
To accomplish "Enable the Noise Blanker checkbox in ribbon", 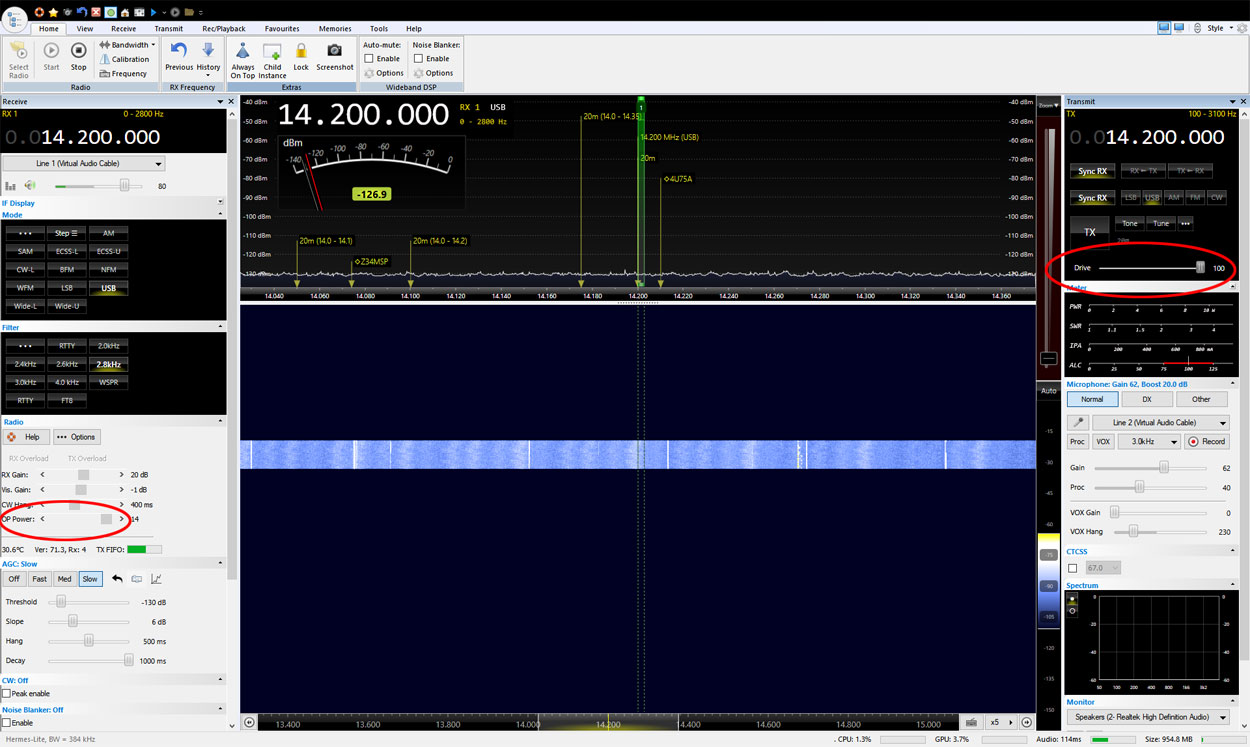I will click(x=418, y=59).
